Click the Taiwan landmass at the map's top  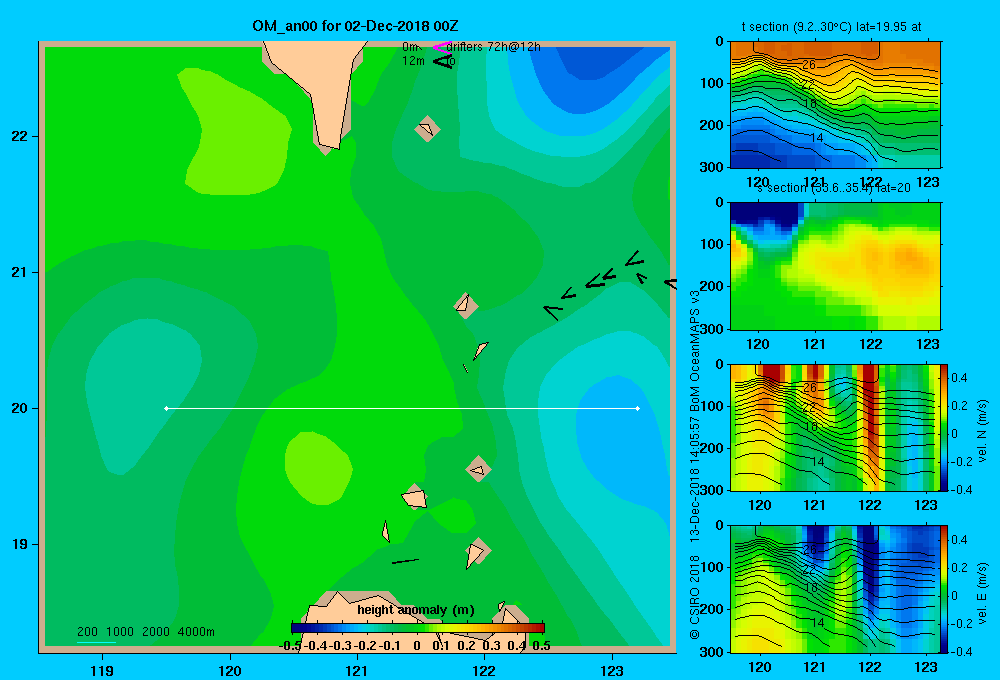pos(320,89)
